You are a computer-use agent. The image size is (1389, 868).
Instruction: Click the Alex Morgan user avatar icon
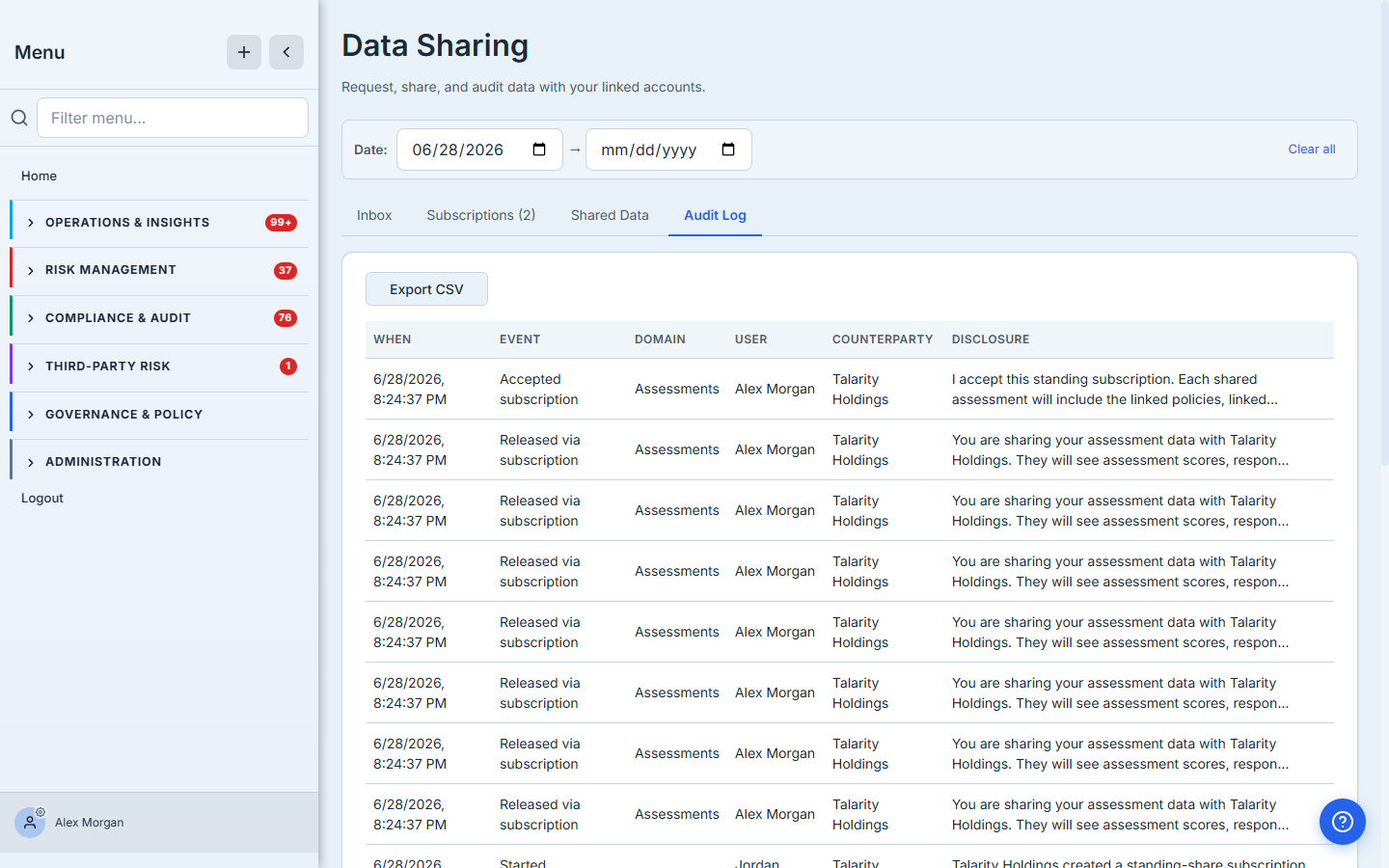tap(30, 823)
